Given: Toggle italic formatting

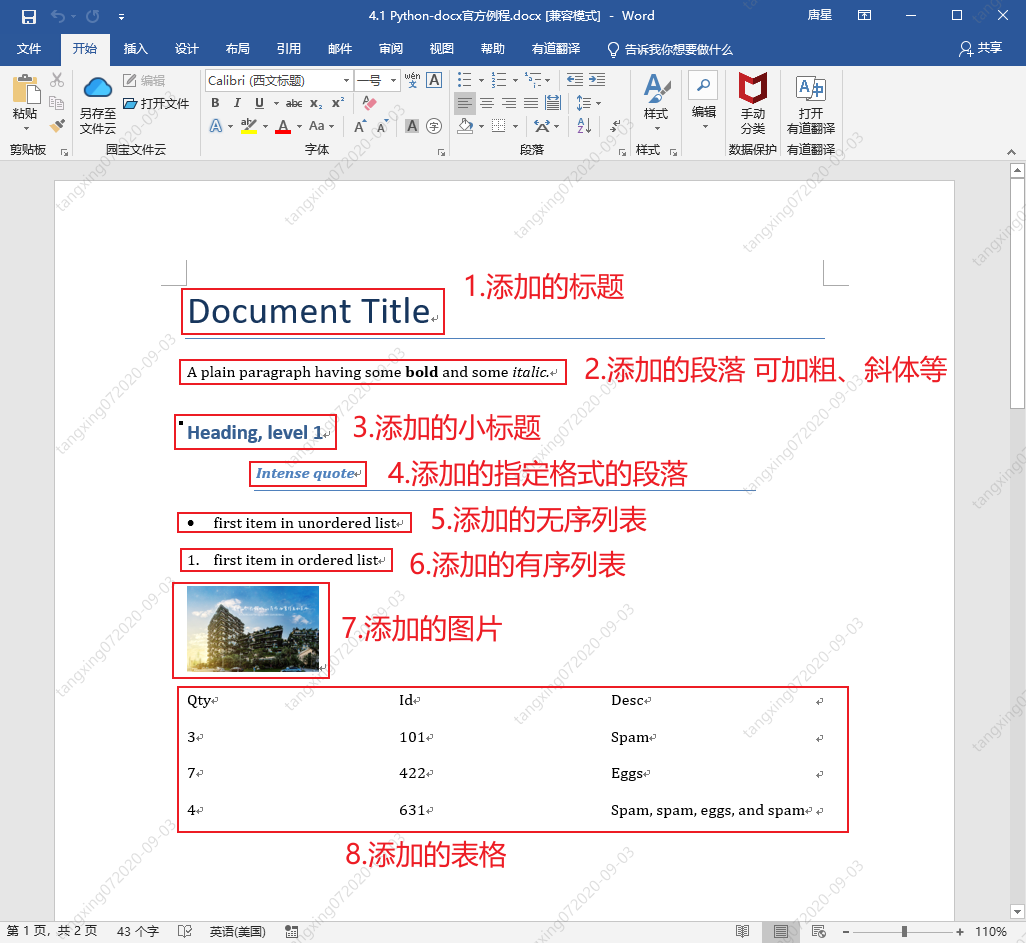Looking at the screenshot, I should (237, 103).
